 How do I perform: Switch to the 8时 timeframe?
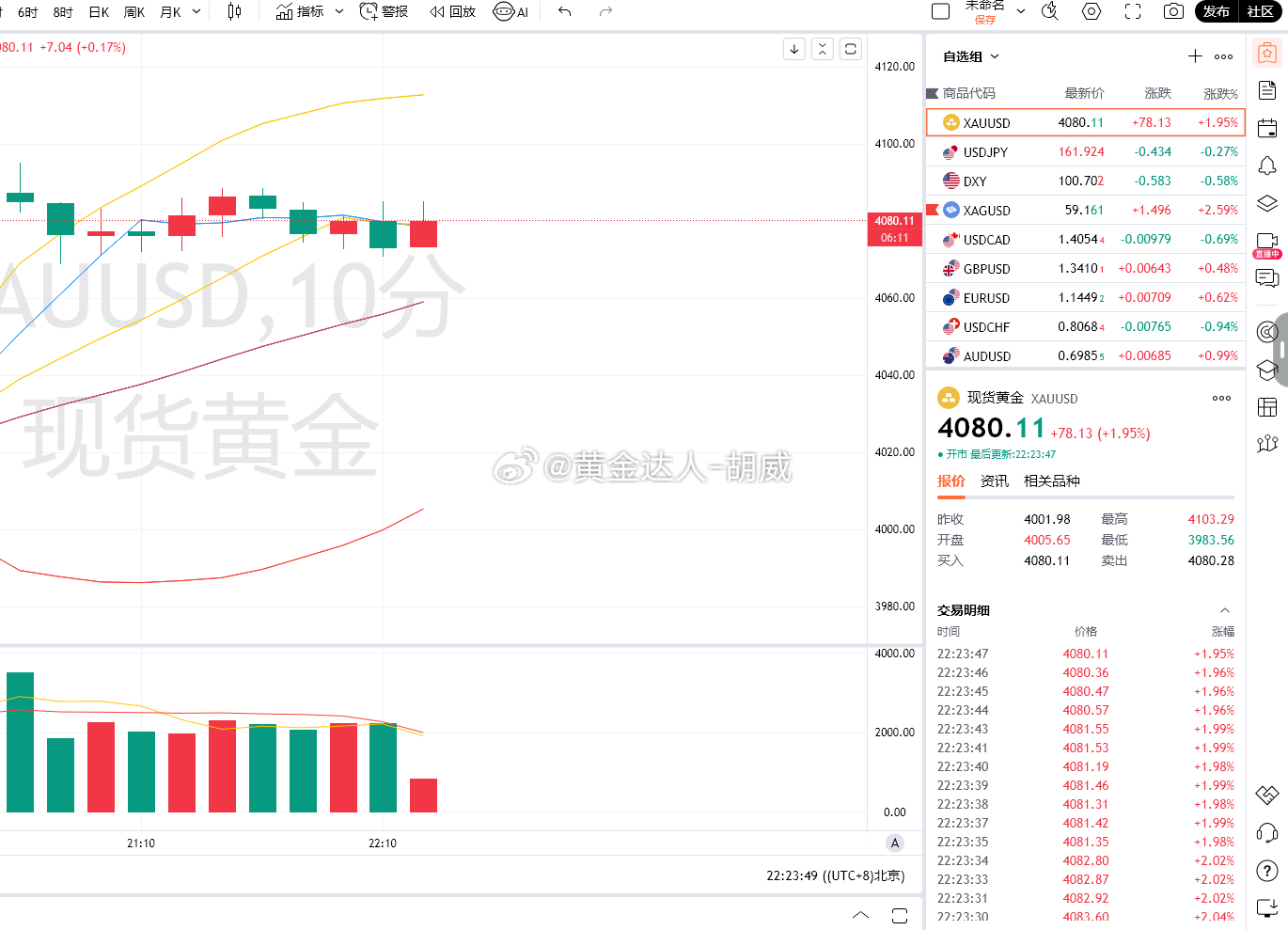click(63, 12)
